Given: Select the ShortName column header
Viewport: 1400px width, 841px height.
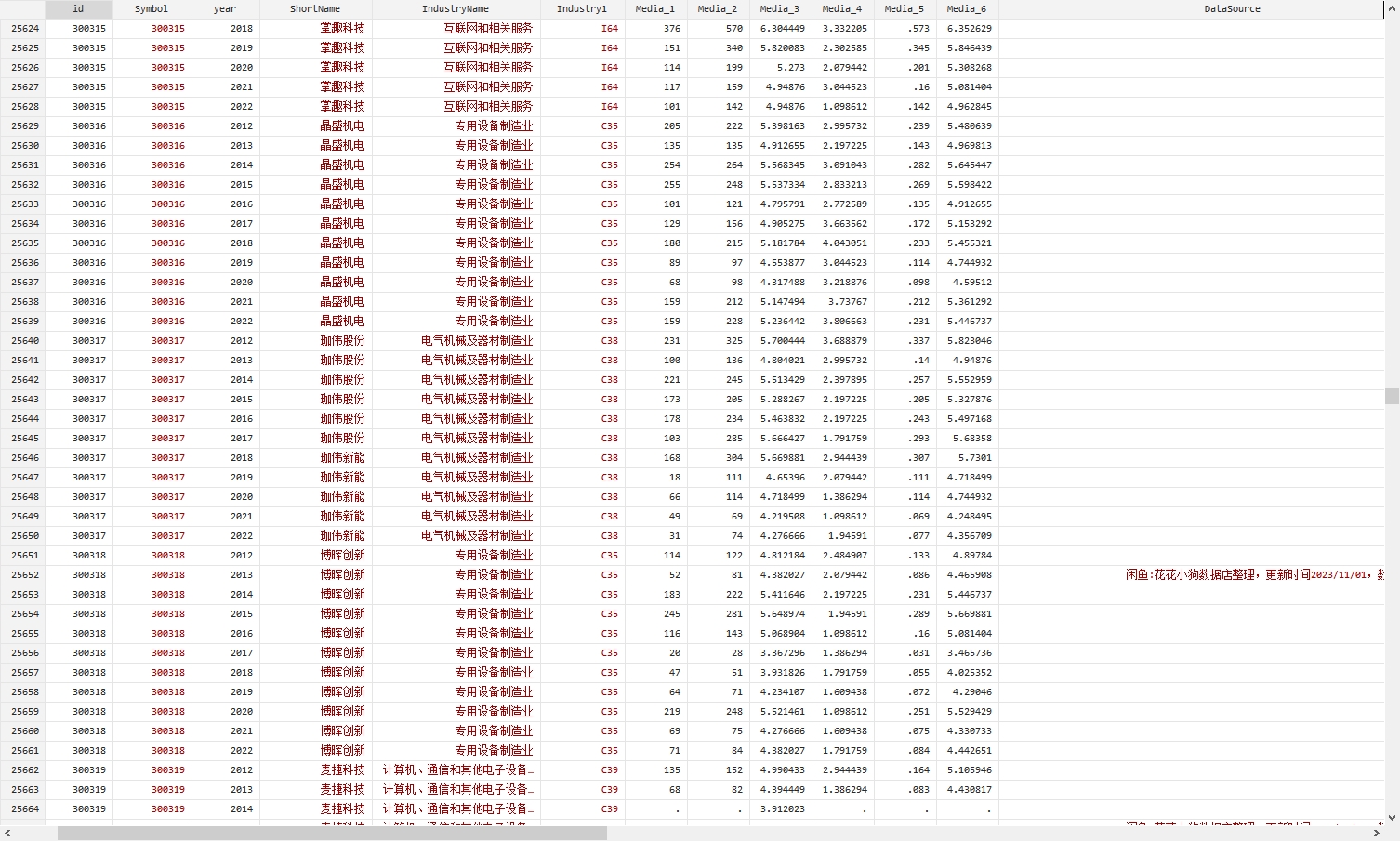Looking at the screenshot, I should click(315, 9).
